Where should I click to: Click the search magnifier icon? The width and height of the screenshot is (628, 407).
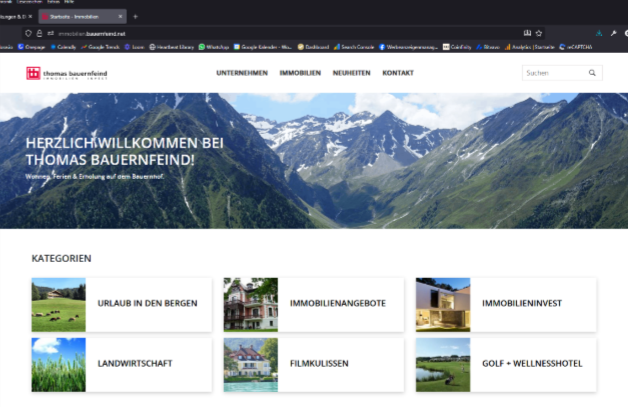pos(592,73)
